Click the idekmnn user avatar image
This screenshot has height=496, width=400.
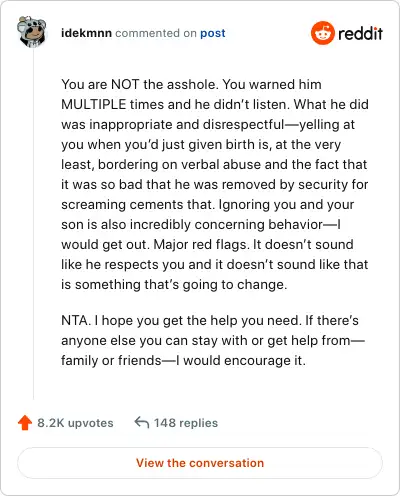(x=32, y=32)
